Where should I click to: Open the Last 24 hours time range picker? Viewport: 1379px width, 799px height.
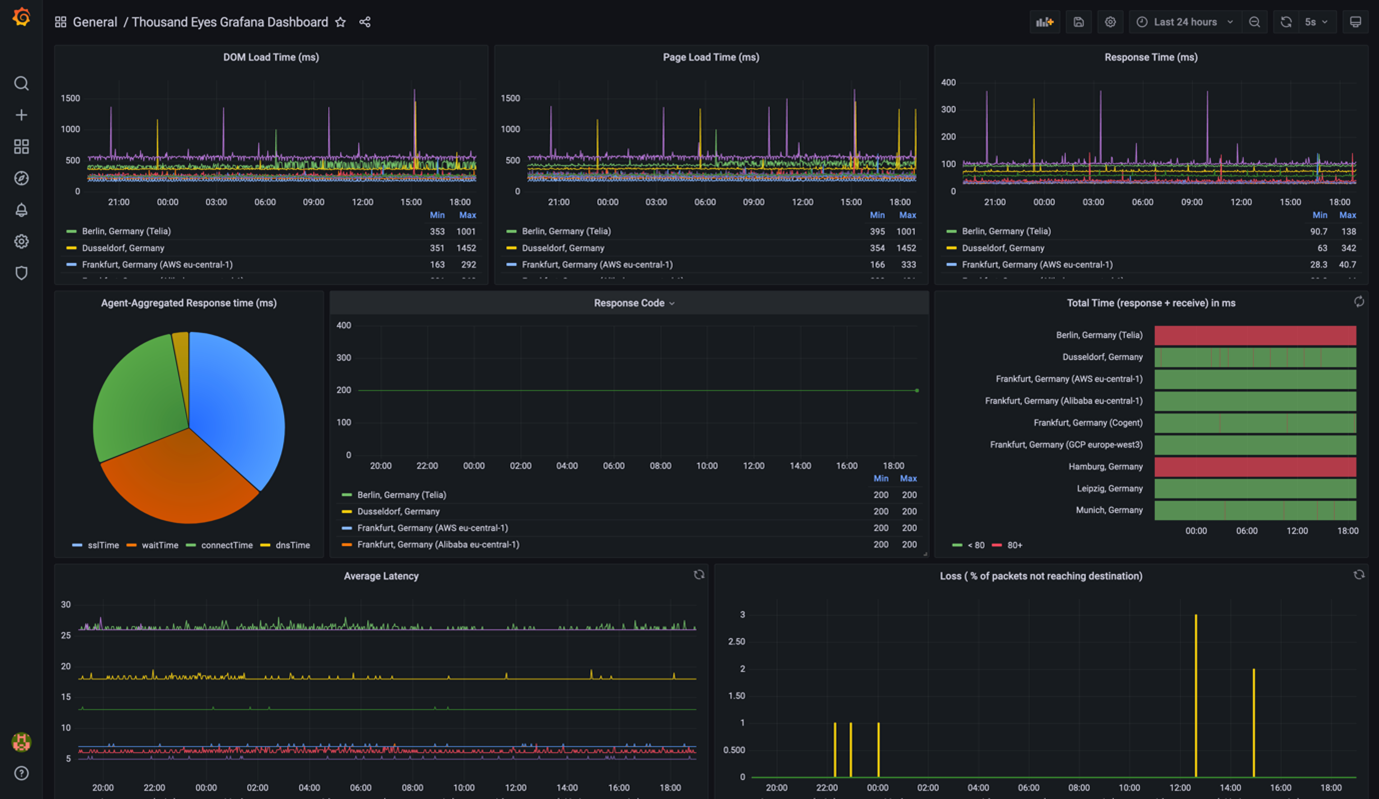click(1185, 22)
